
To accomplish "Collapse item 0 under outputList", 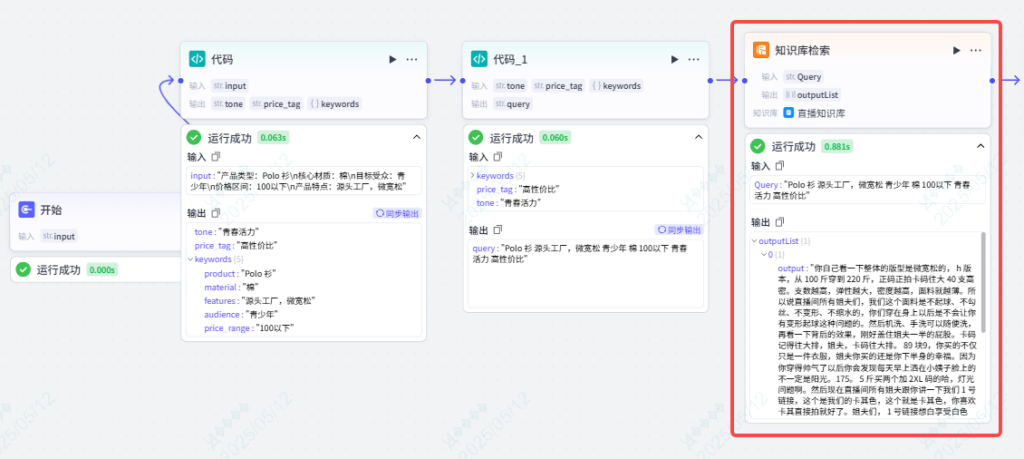I will pyautogui.click(x=764, y=254).
